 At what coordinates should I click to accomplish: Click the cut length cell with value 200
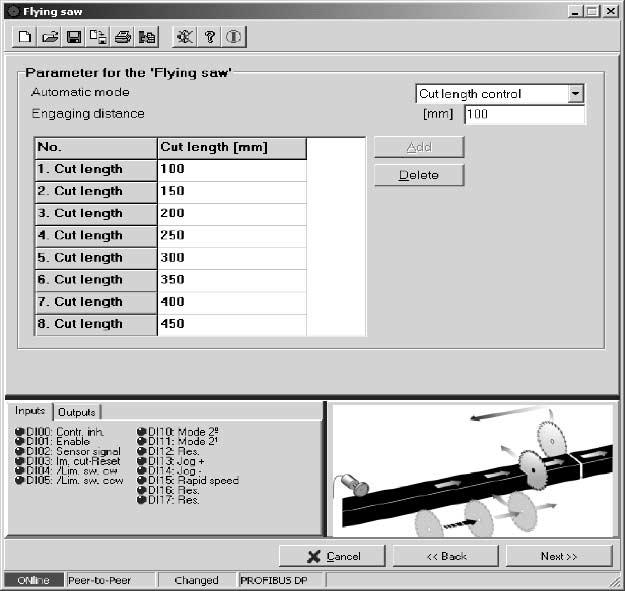pyautogui.click(x=232, y=214)
